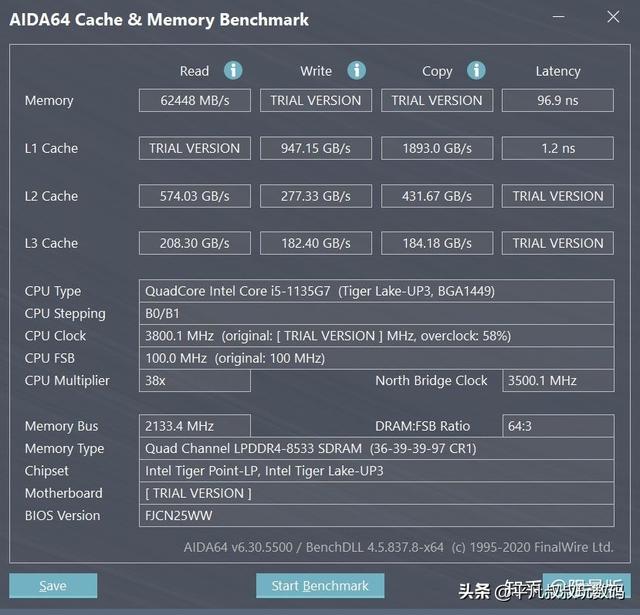Click the L1 Cache row label
640x615 pixels.
tap(51, 148)
